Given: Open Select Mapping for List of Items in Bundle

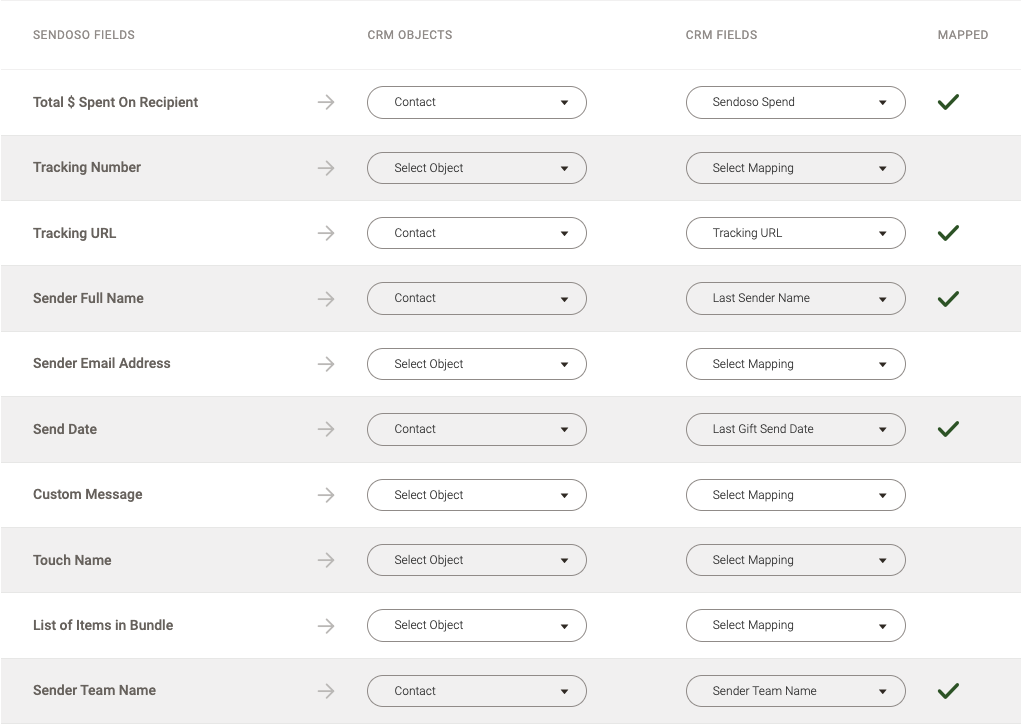Looking at the screenshot, I should pos(795,626).
